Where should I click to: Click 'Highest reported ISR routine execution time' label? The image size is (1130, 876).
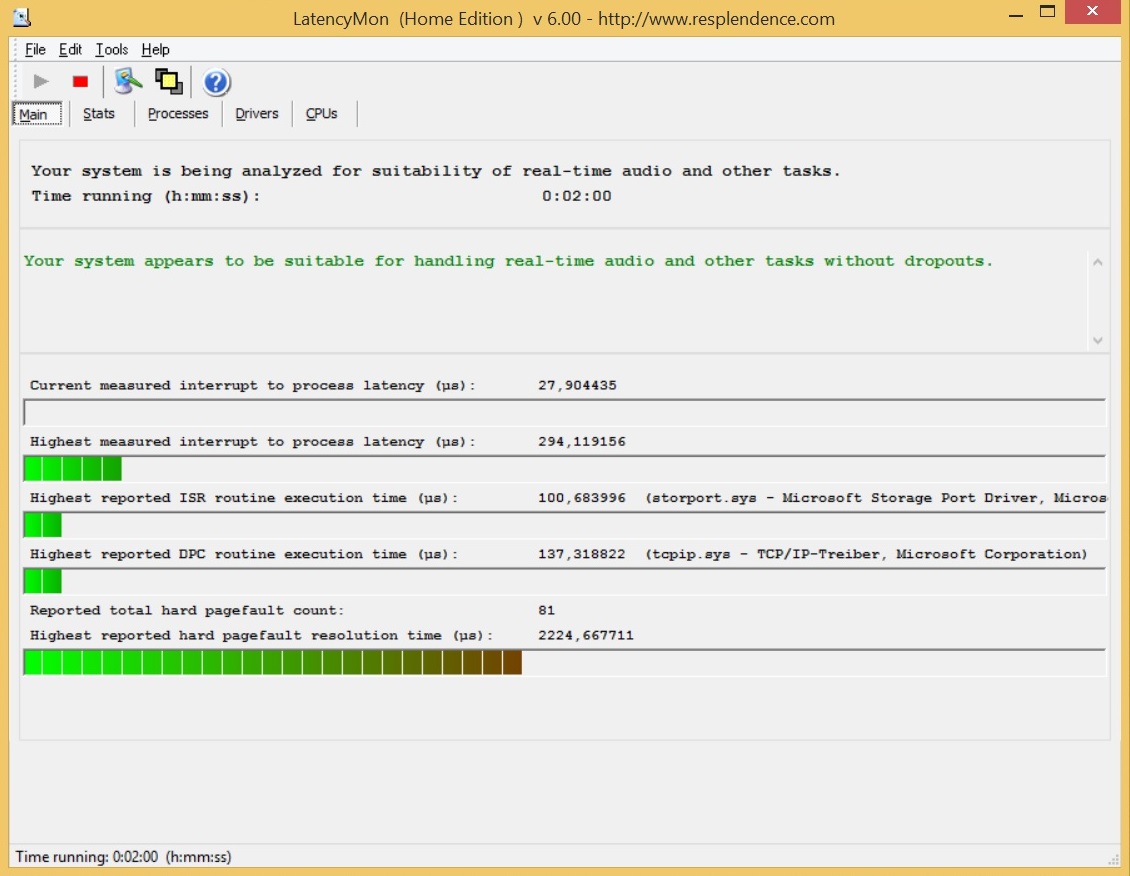point(244,498)
